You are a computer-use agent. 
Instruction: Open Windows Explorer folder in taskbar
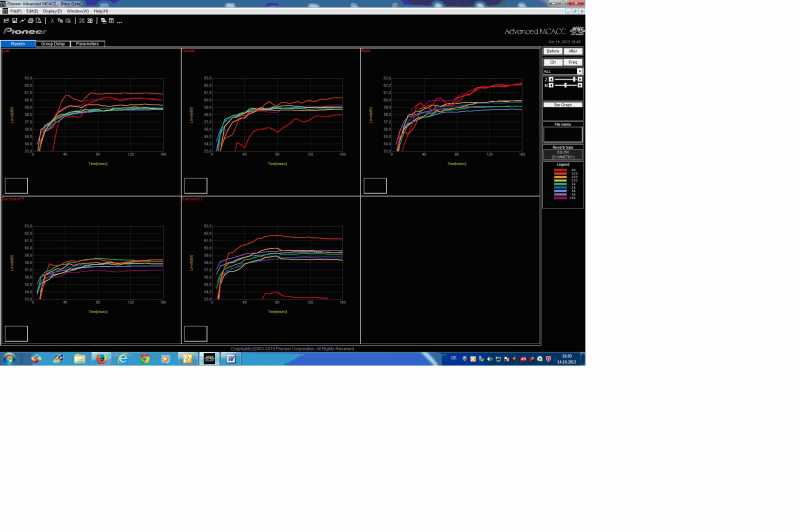coord(79,358)
